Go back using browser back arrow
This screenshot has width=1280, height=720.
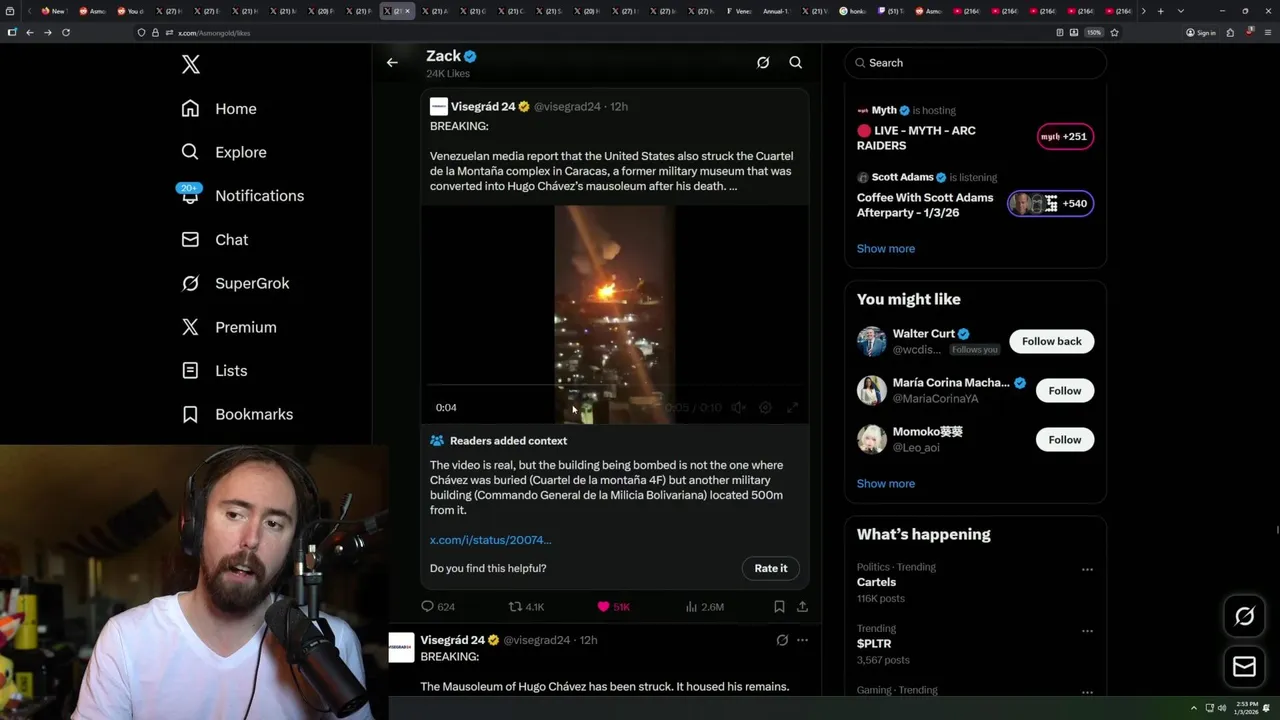tap(30, 32)
